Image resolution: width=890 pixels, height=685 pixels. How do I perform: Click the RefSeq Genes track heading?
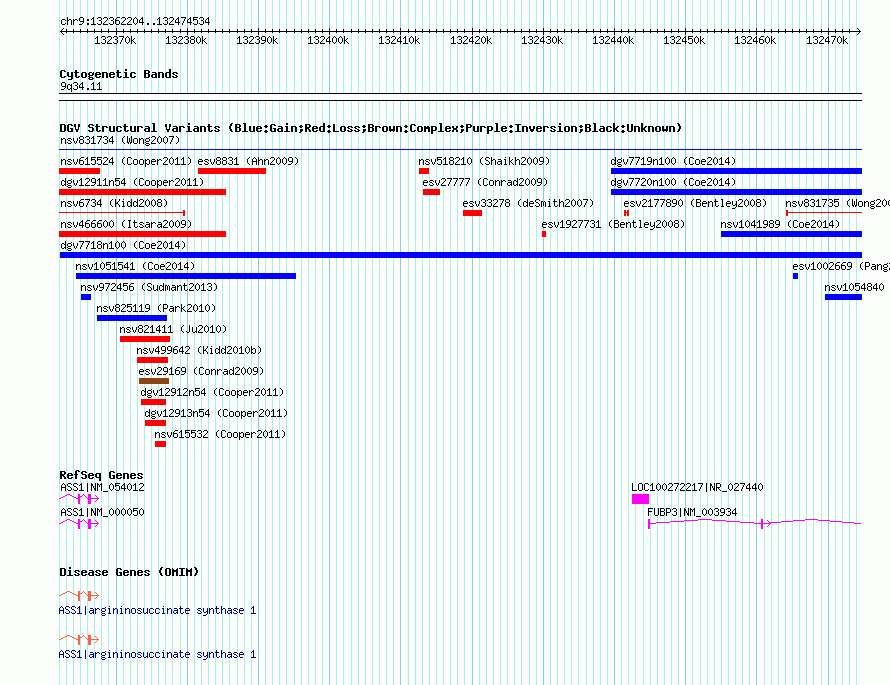coord(101,475)
